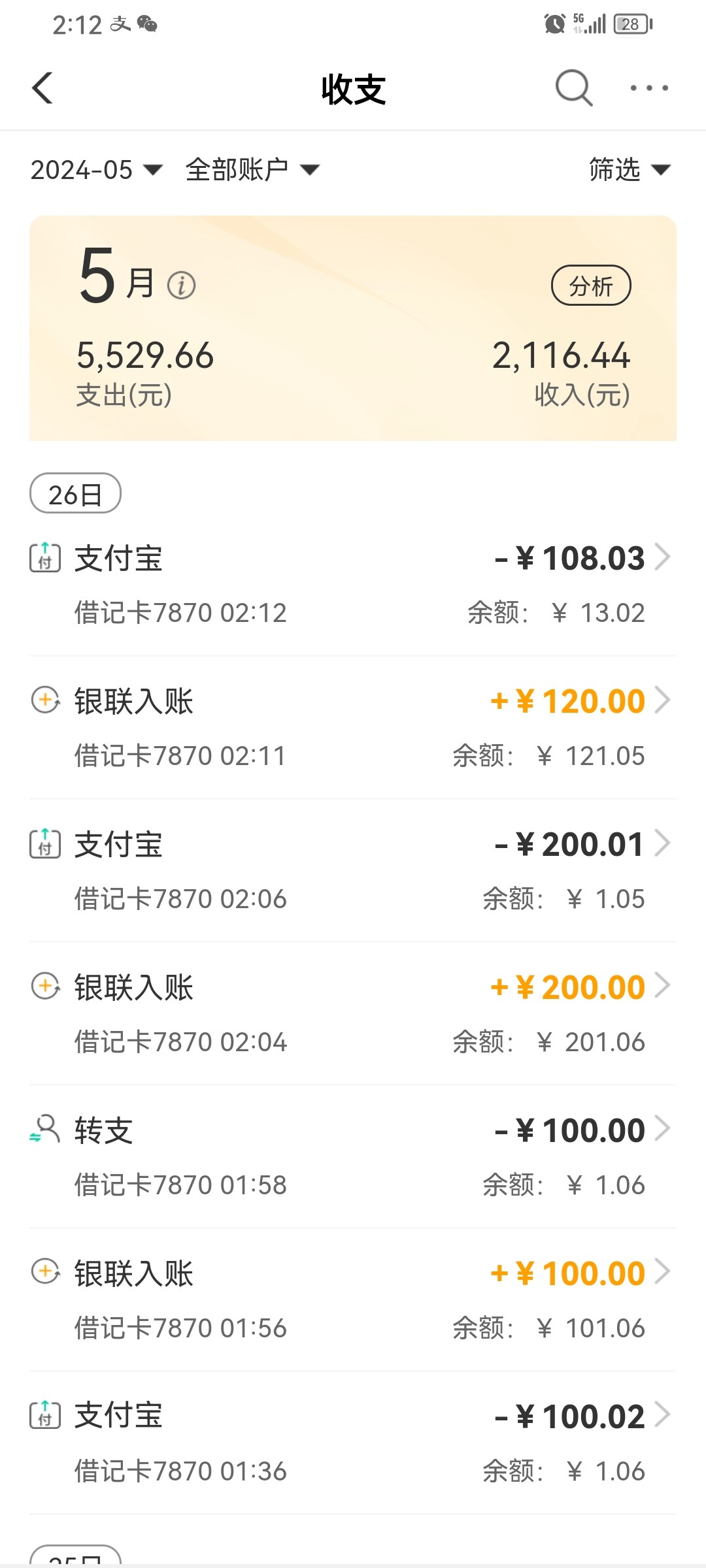Open the +¥100.00 银联入账 detail chevron
The width and height of the screenshot is (706, 1568).
[662, 1272]
